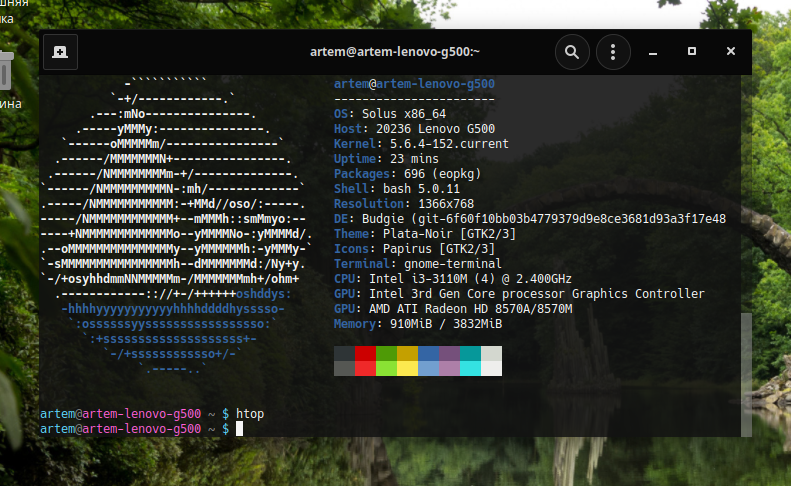Click the dark green color block
Viewport: 791px width, 486px height.
point(386,353)
